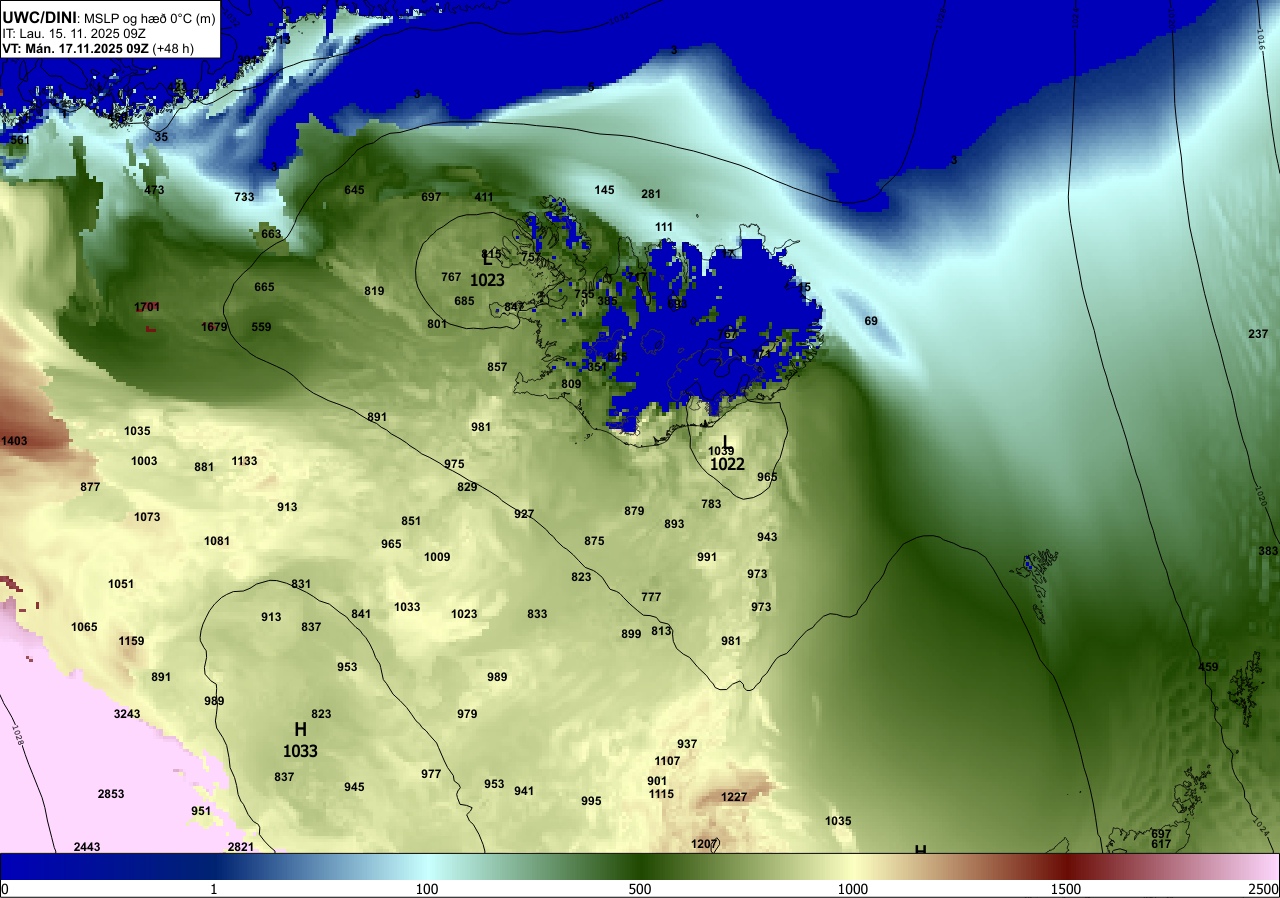The width and height of the screenshot is (1280, 898).
Task: Click the 459 value near Shetland
Action: click(1208, 667)
